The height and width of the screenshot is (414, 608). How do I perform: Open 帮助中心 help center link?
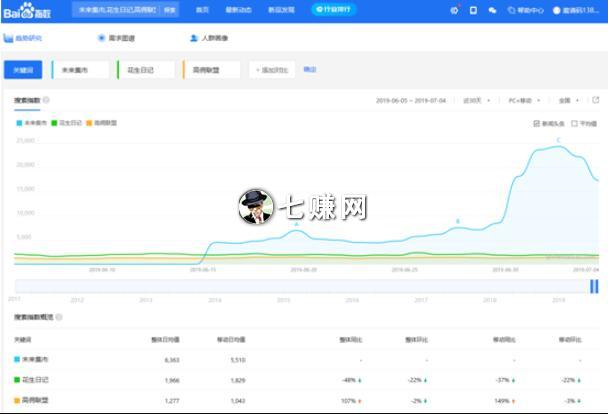click(525, 10)
